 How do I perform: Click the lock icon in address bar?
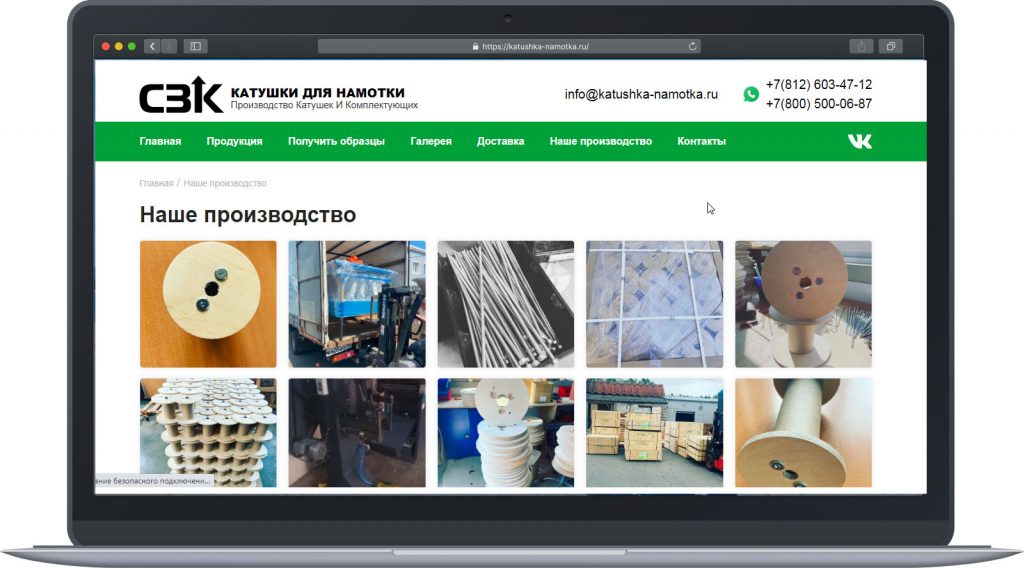pos(475,47)
